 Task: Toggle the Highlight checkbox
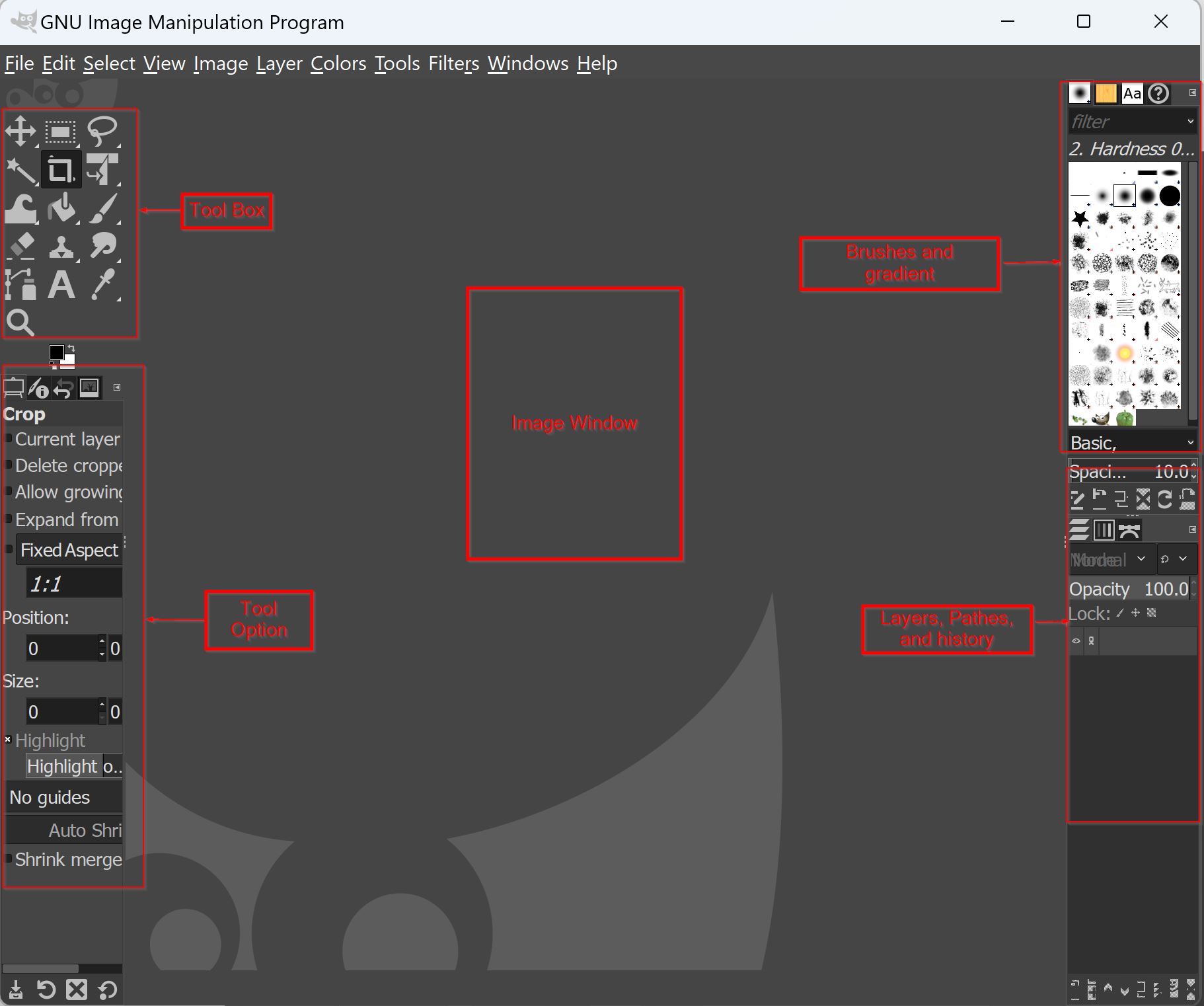(x=8, y=739)
